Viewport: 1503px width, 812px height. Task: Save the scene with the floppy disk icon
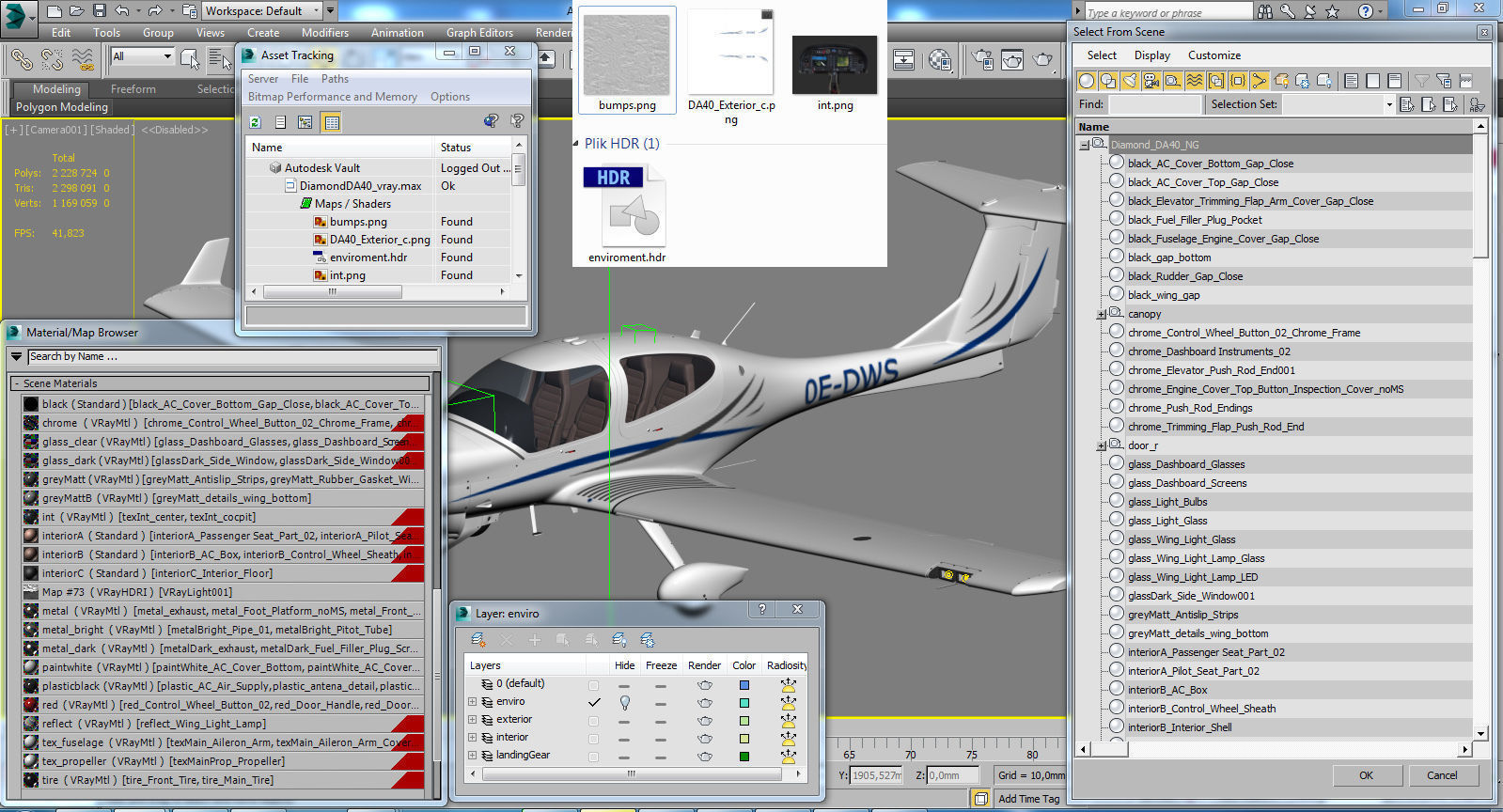(99, 11)
